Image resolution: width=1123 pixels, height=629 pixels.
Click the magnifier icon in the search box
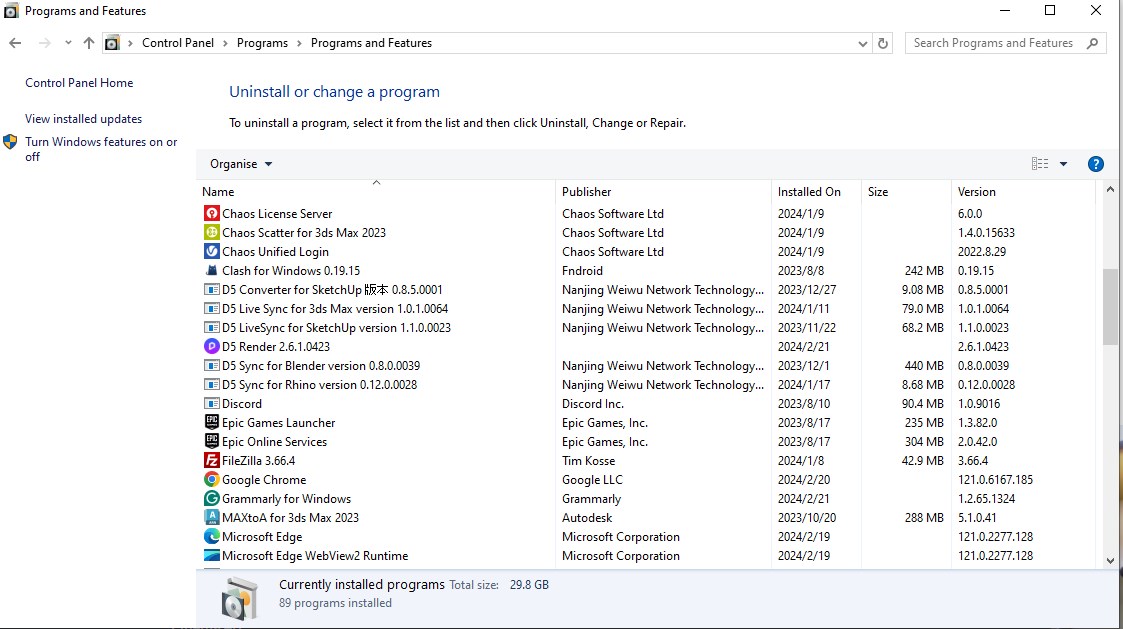coord(1092,43)
